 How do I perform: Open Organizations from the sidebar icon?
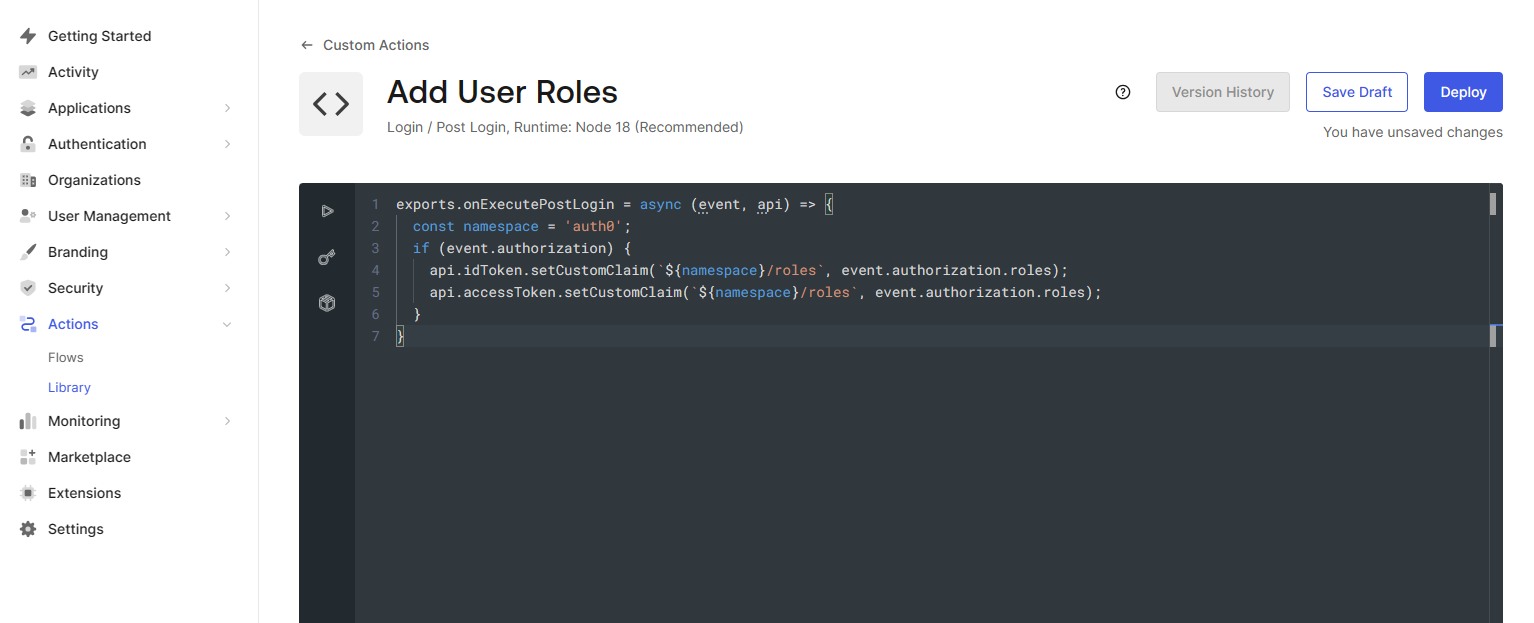tap(28, 179)
